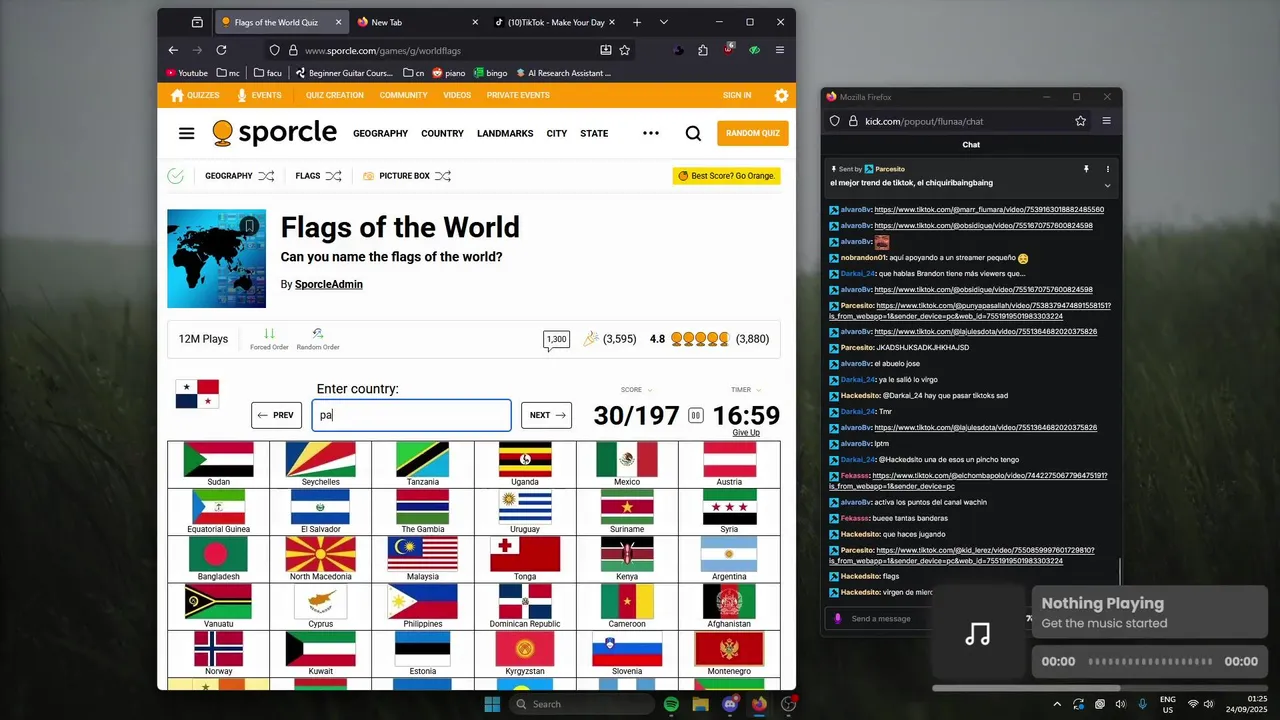
Task: Reload the Sporcle page
Action: 221,50
